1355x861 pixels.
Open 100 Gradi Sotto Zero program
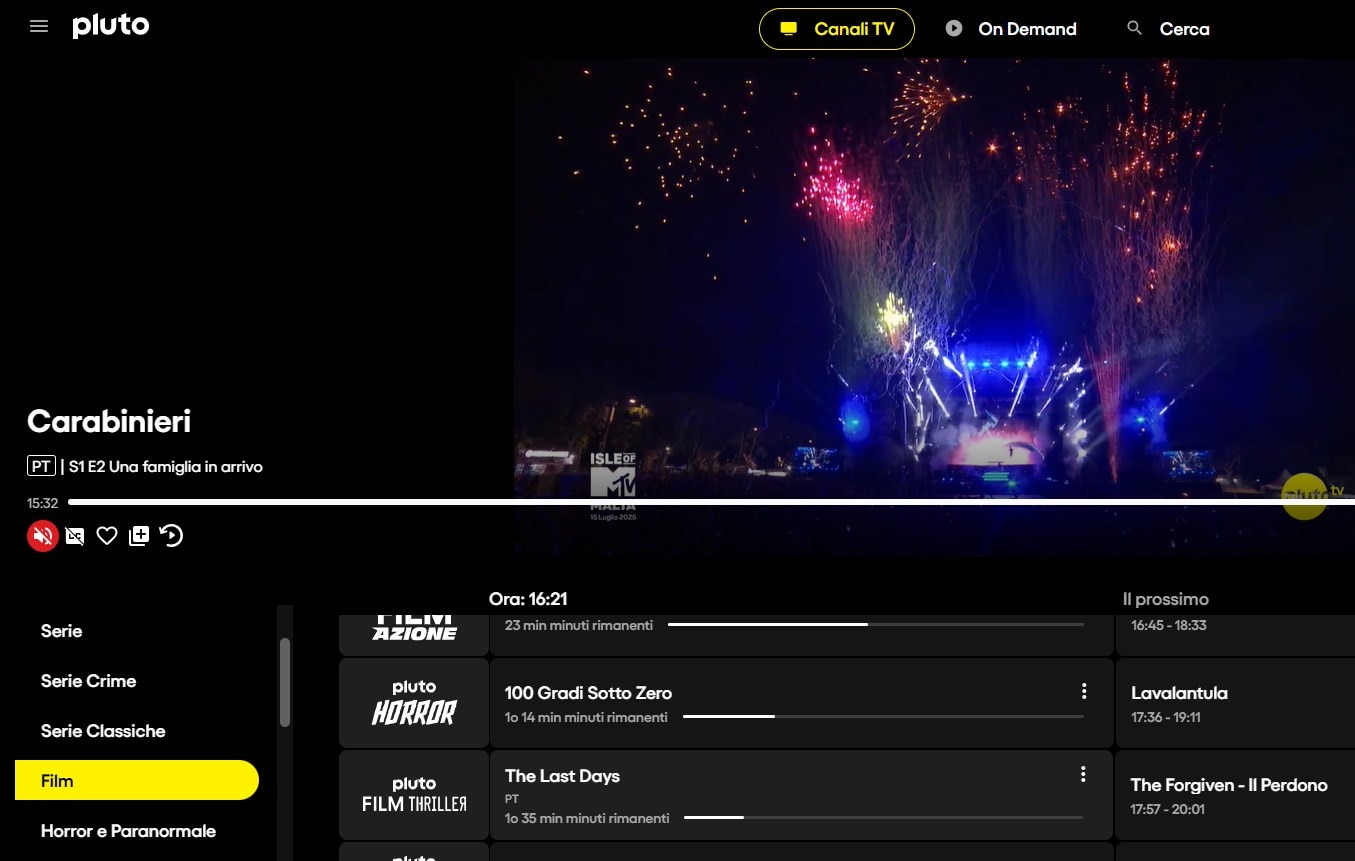(x=801, y=703)
